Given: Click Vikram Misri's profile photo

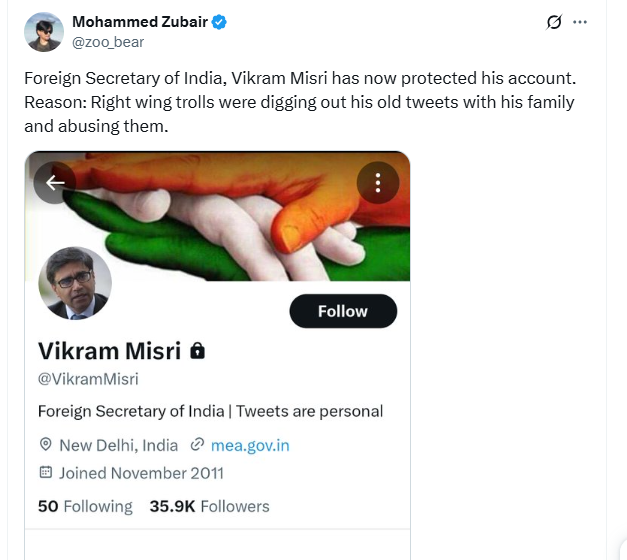Looking at the screenshot, I should [x=75, y=283].
